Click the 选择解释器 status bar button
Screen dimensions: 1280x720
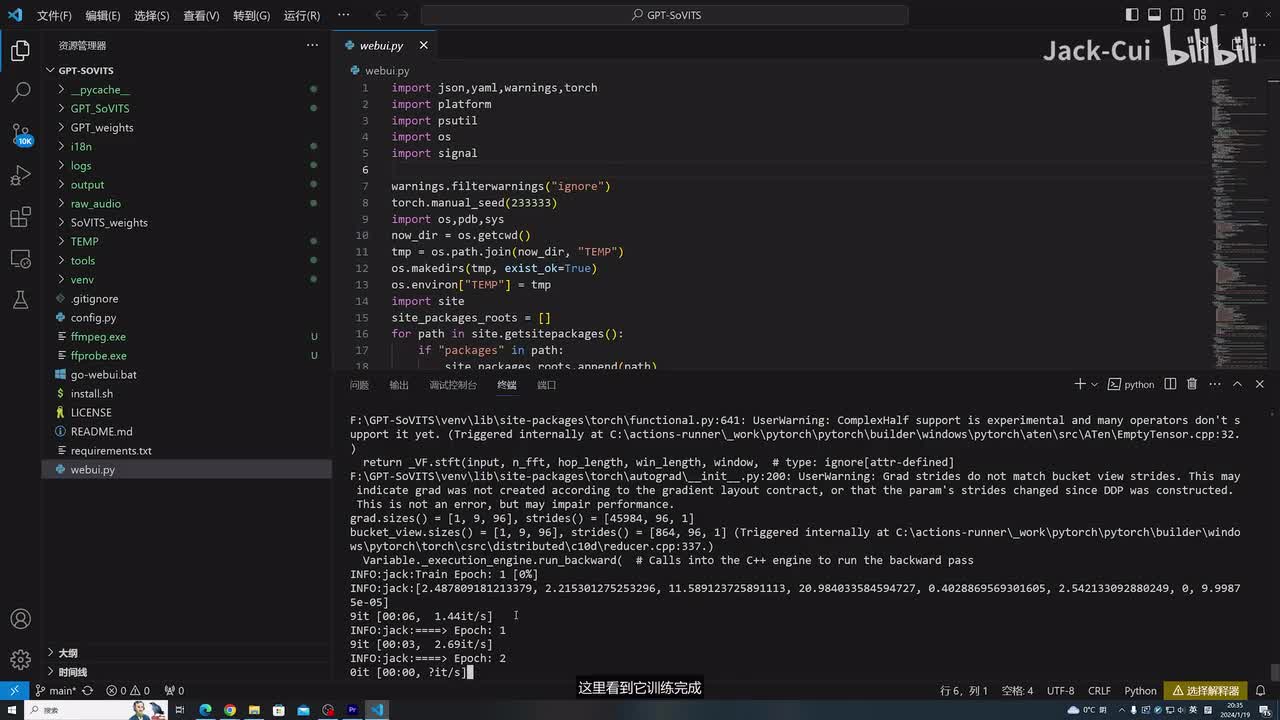click(x=1205, y=690)
